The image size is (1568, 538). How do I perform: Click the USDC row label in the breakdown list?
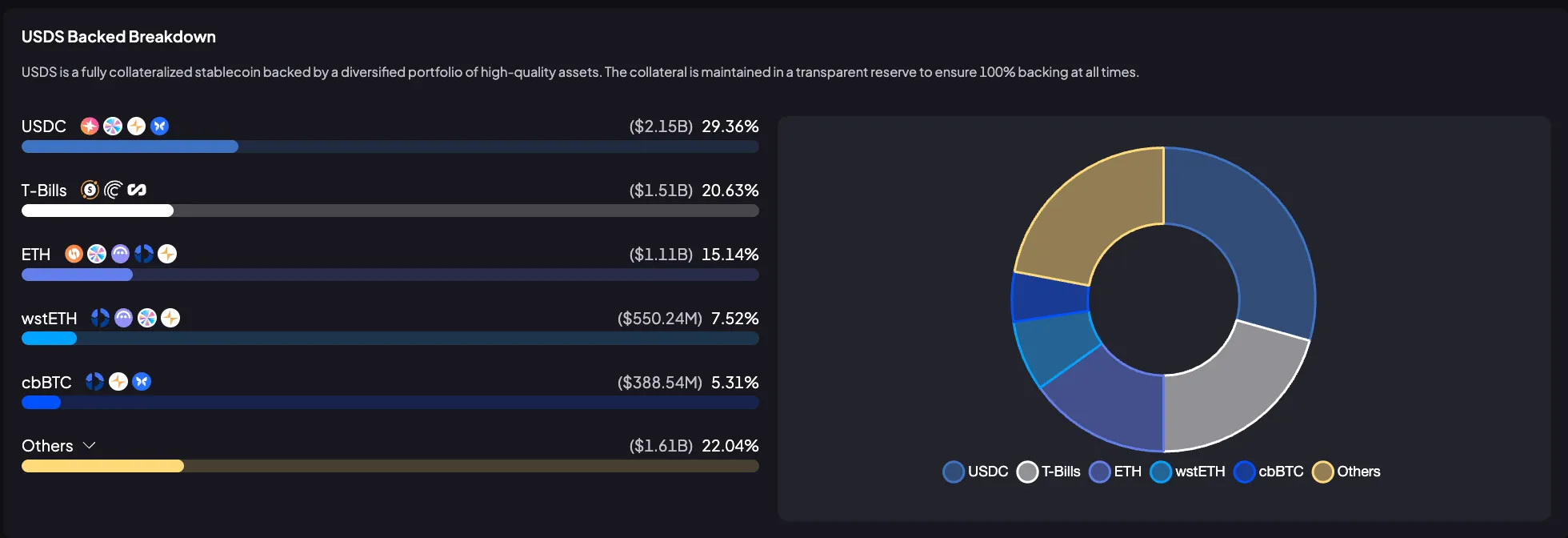pyautogui.click(x=44, y=126)
